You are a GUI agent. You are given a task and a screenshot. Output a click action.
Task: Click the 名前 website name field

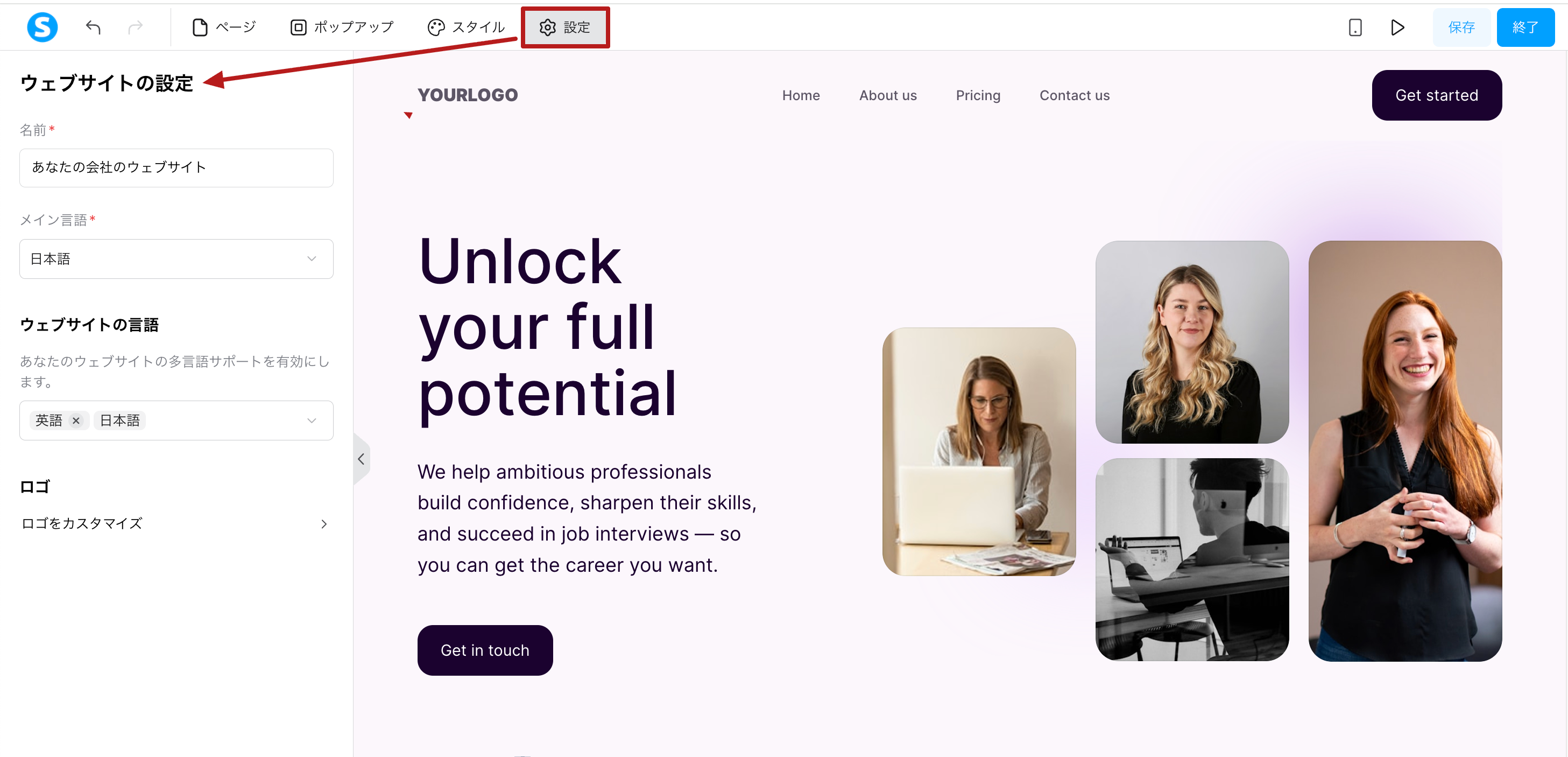click(x=176, y=167)
